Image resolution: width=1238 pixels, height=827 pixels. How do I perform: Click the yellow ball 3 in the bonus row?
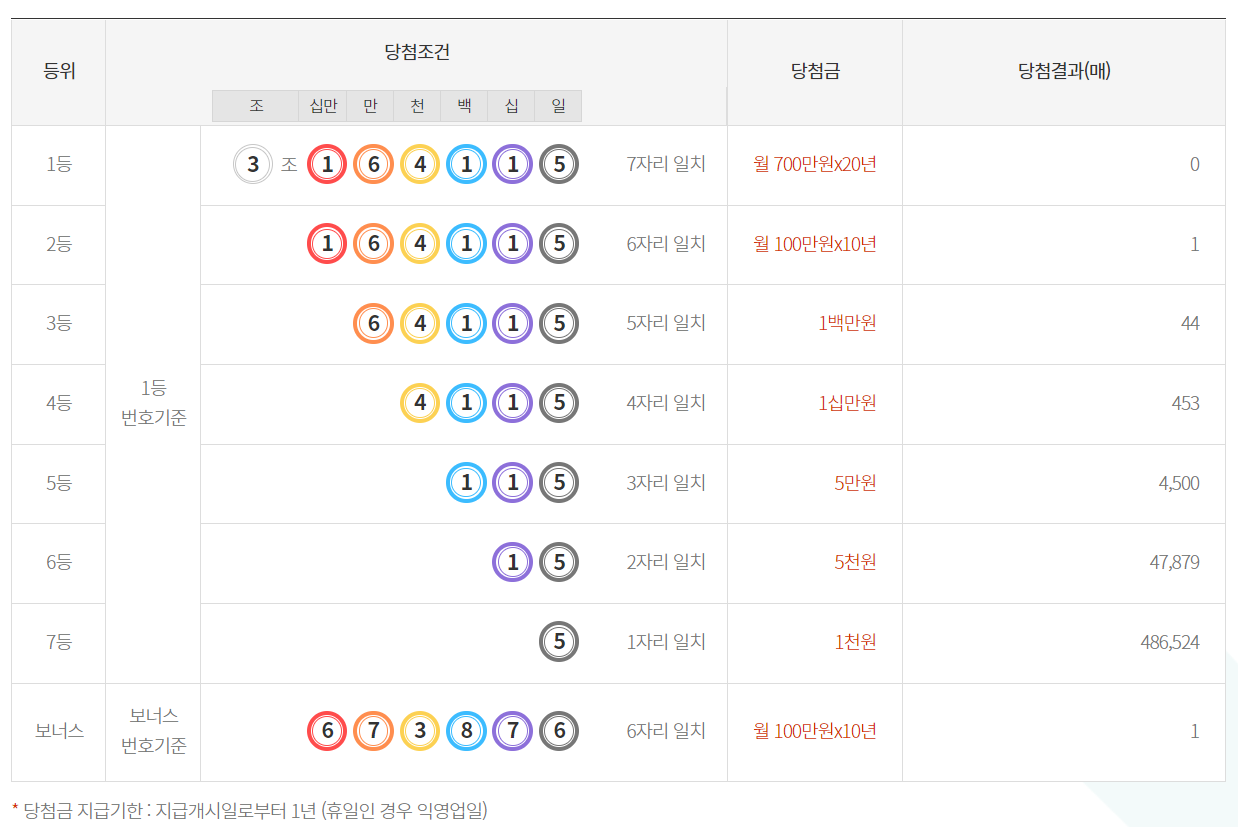pos(420,731)
